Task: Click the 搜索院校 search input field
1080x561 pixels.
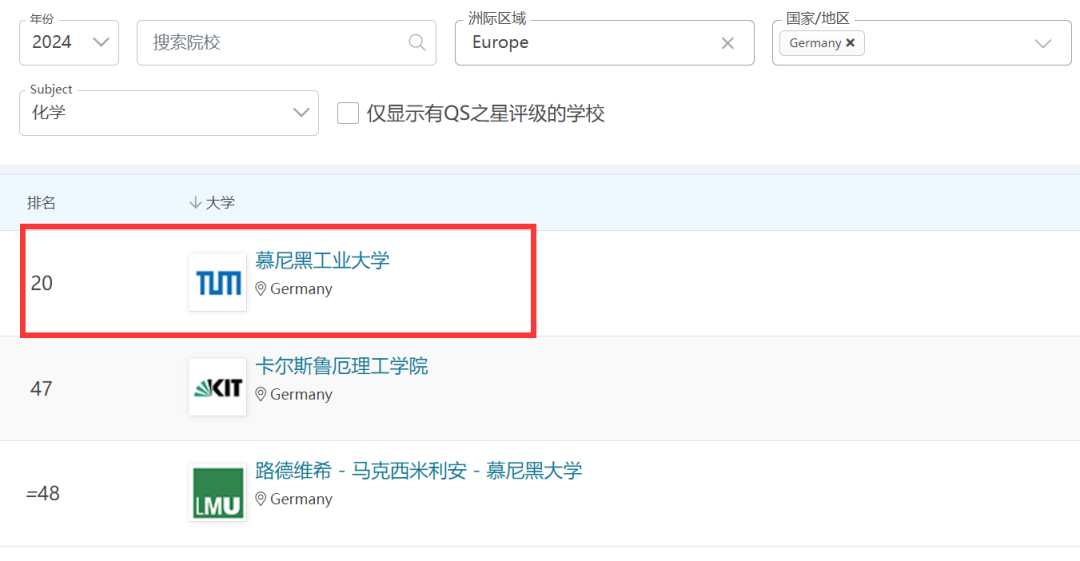Action: (287, 43)
